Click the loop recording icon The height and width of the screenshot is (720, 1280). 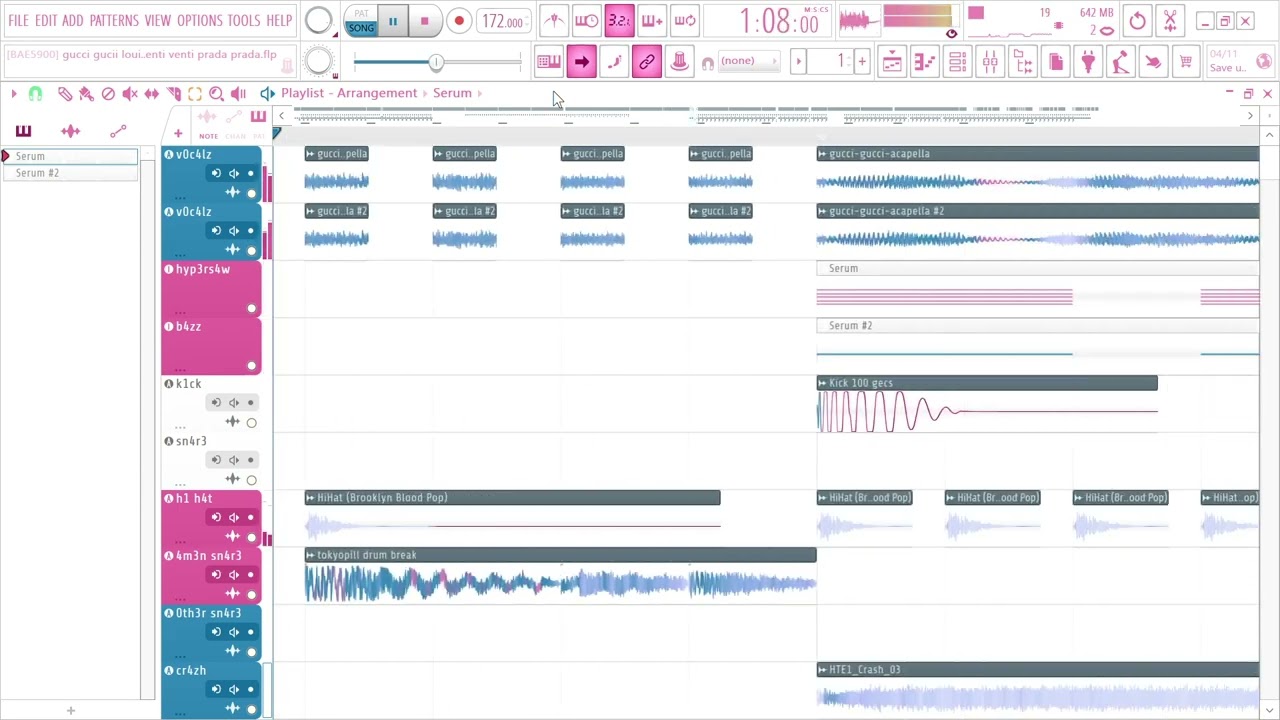[685, 20]
